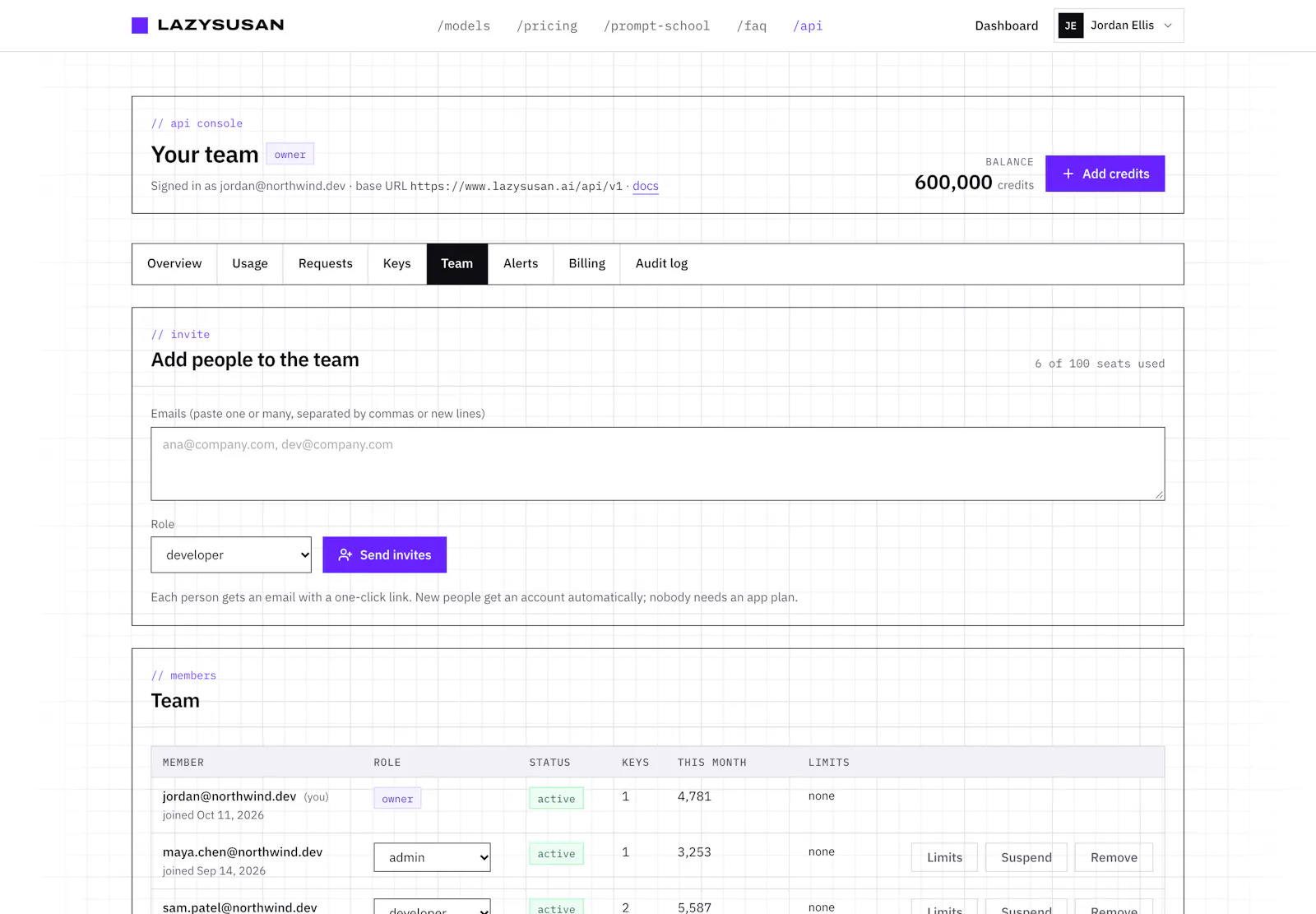Click the JE avatar badge

[x=1070, y=26]
